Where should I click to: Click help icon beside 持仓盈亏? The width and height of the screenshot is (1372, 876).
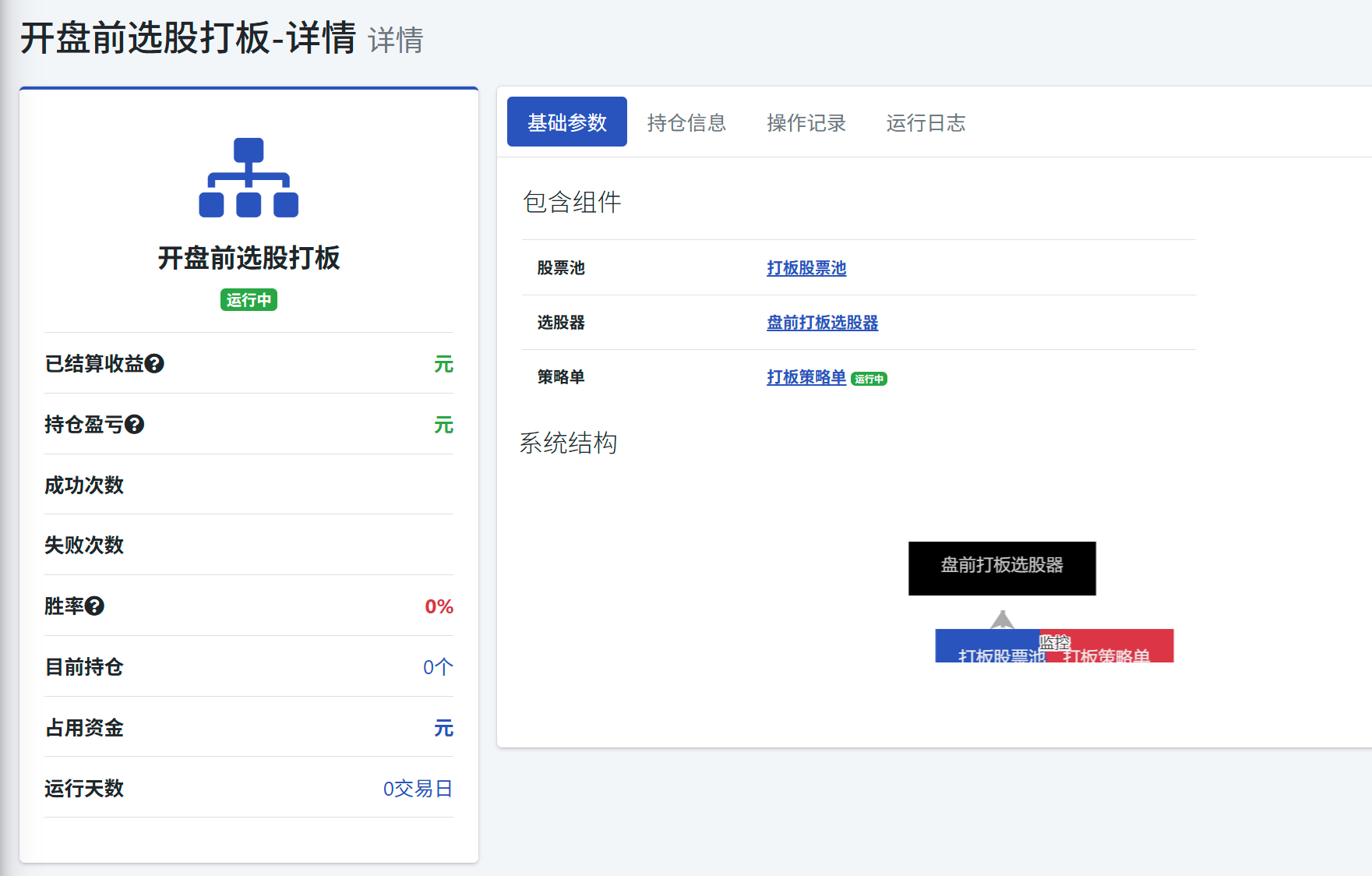point(135,425)
